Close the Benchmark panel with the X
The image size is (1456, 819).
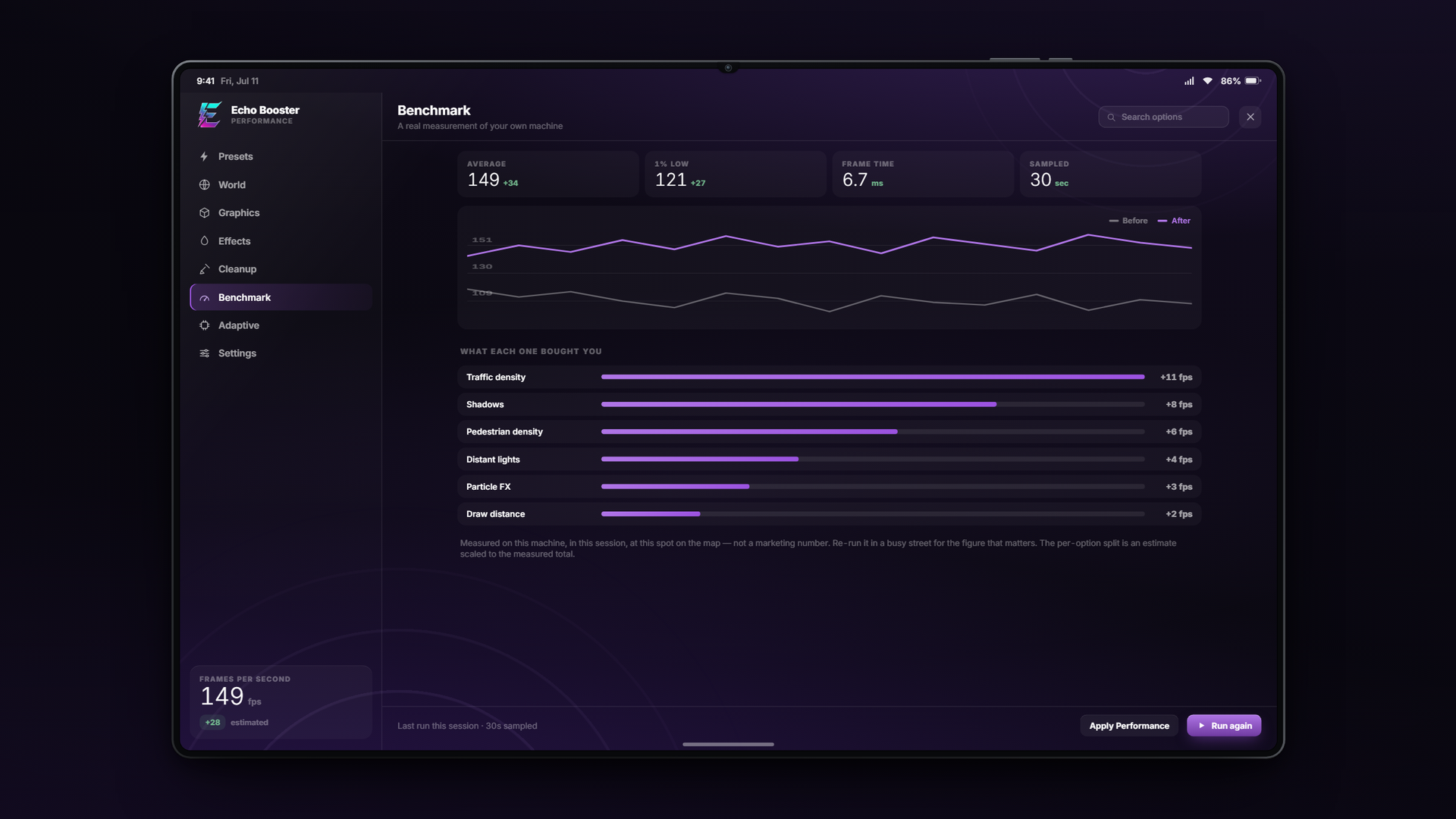[x=1250, y=117]
